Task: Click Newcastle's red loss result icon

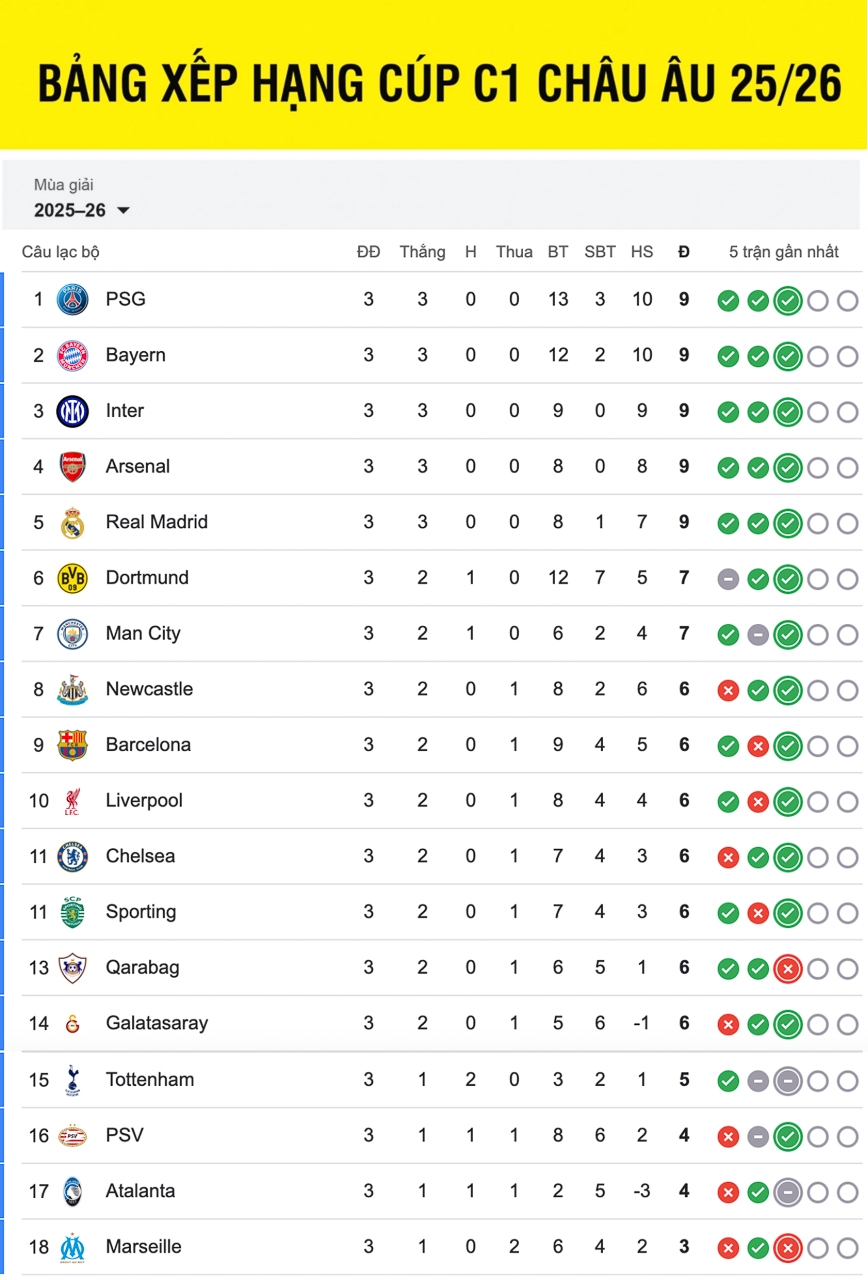Action: pos(728,690)
